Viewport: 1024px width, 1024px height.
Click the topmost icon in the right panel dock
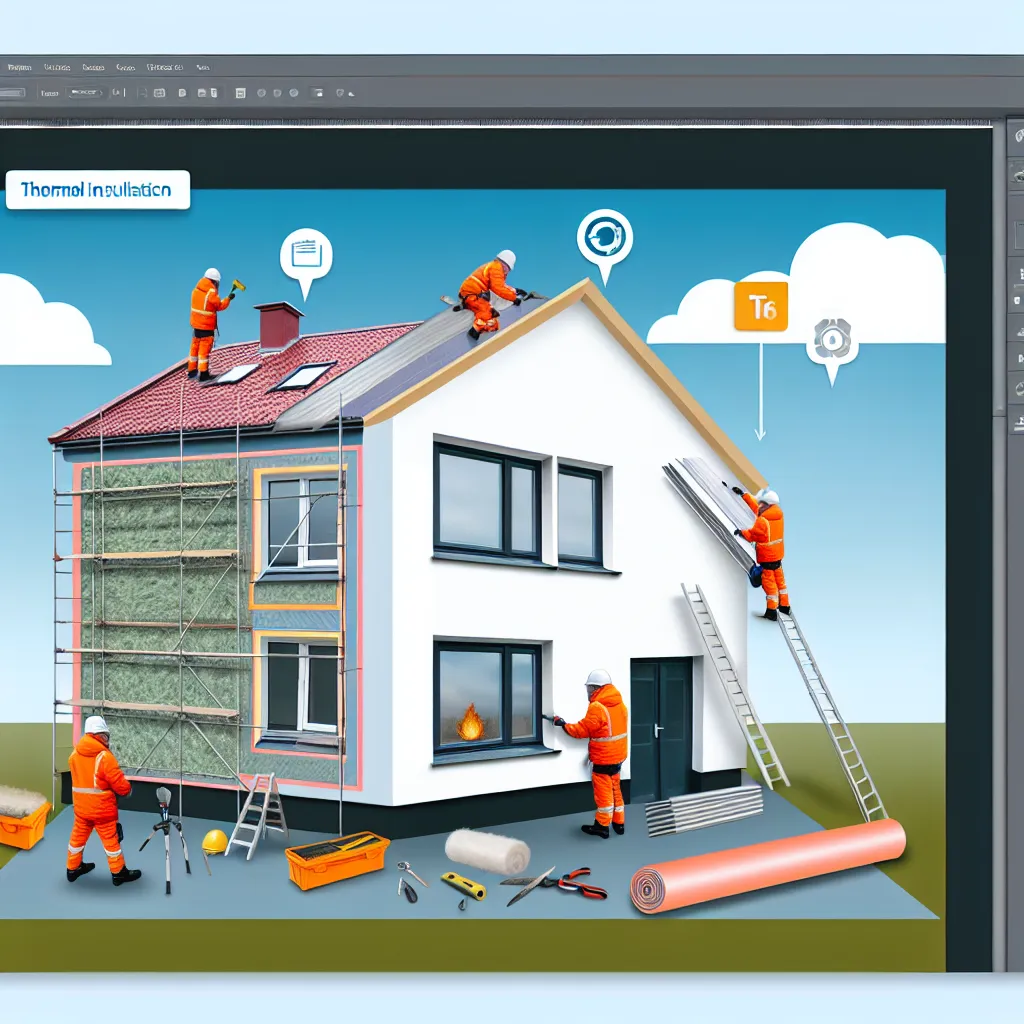click(1018, 134)
